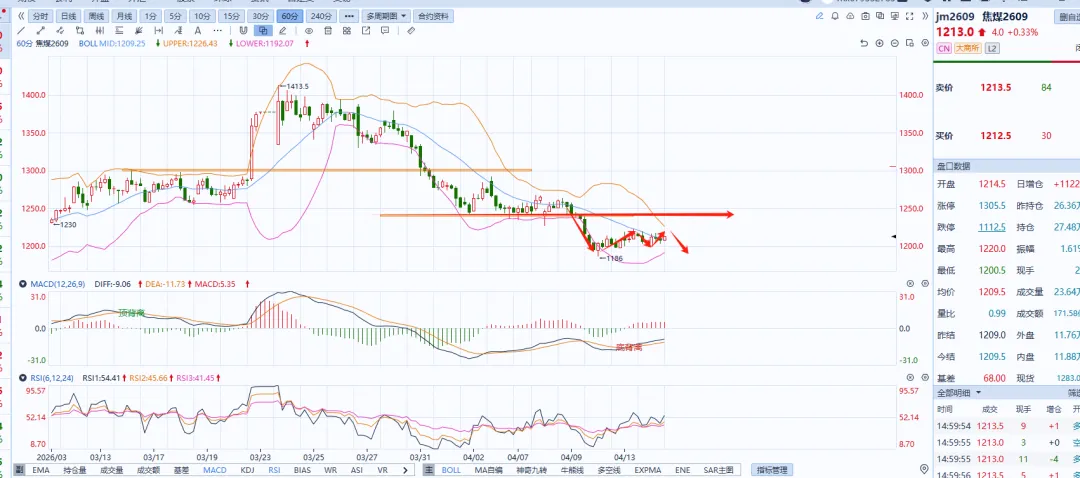Zoom out chart with minus icon
Image resolution: width=1080 pixels, height=478 pixels.
coord(895,43)
